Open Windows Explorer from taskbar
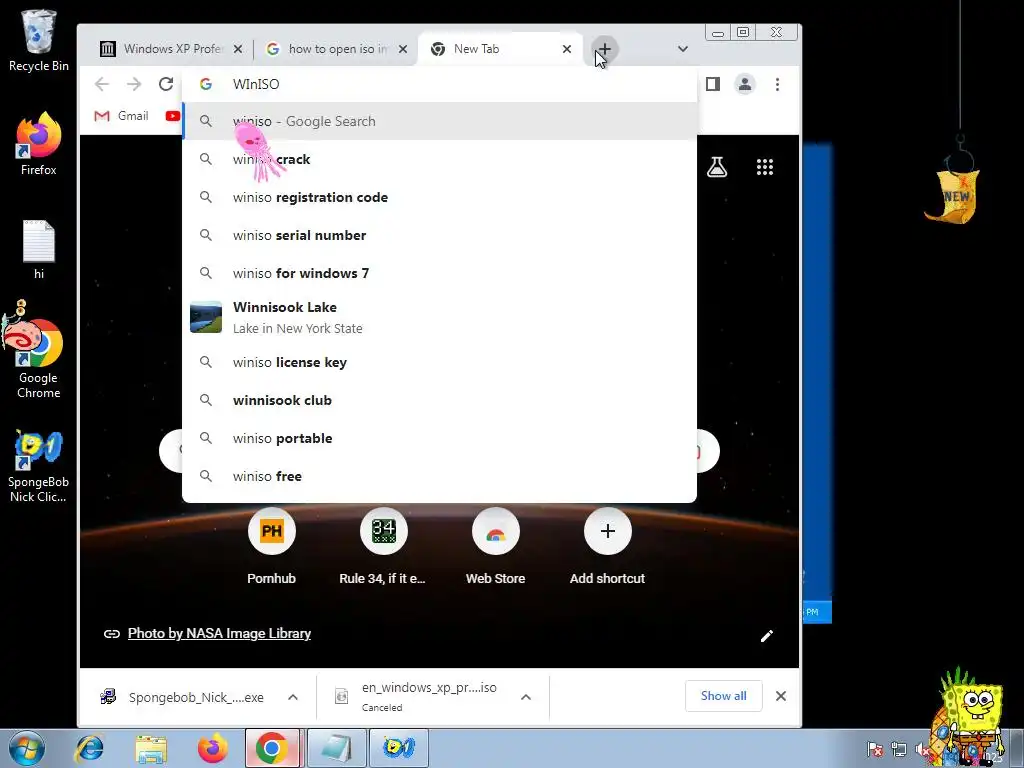 [x=151, y=748]
